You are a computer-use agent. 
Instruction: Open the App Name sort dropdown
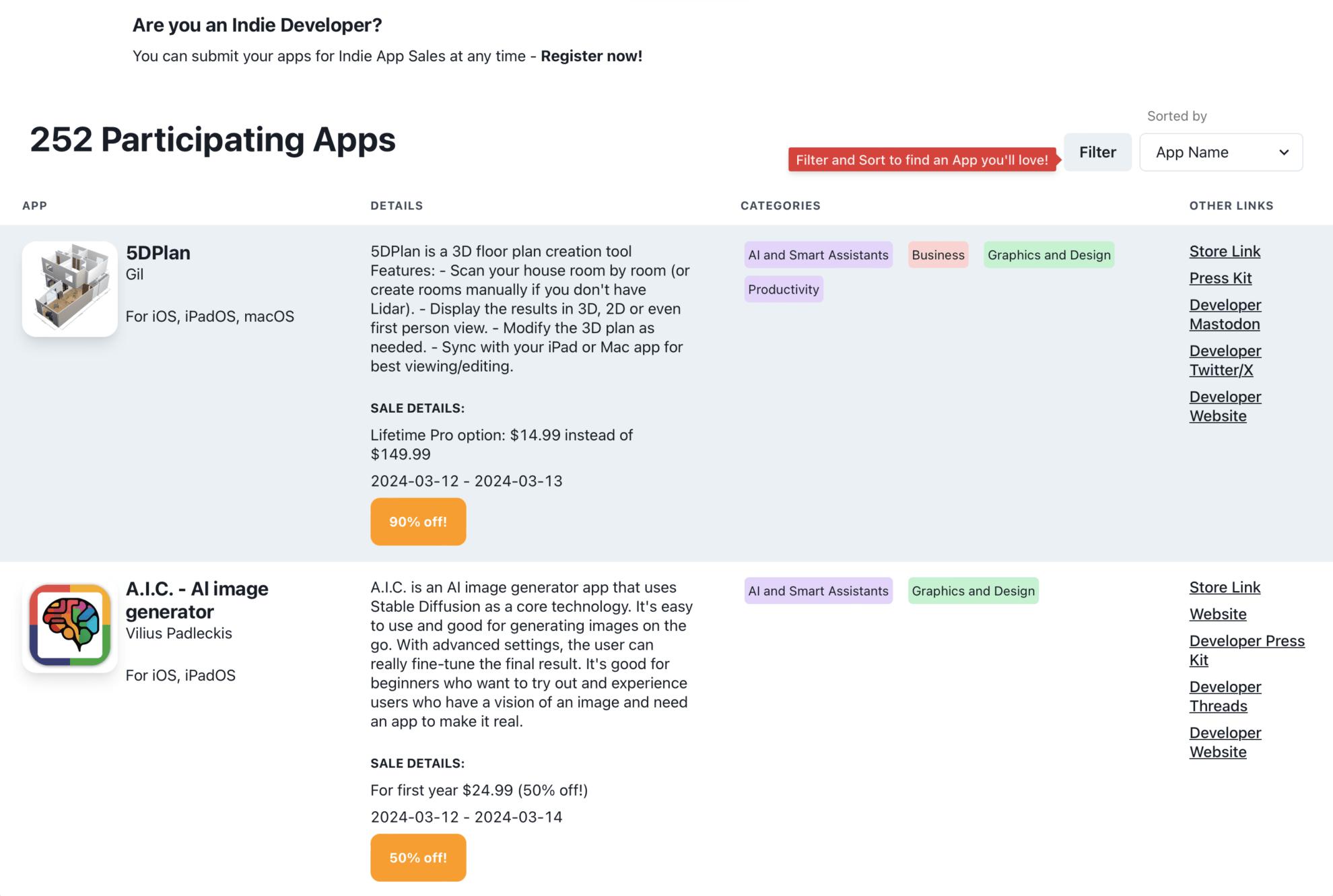pos(1221,152)
